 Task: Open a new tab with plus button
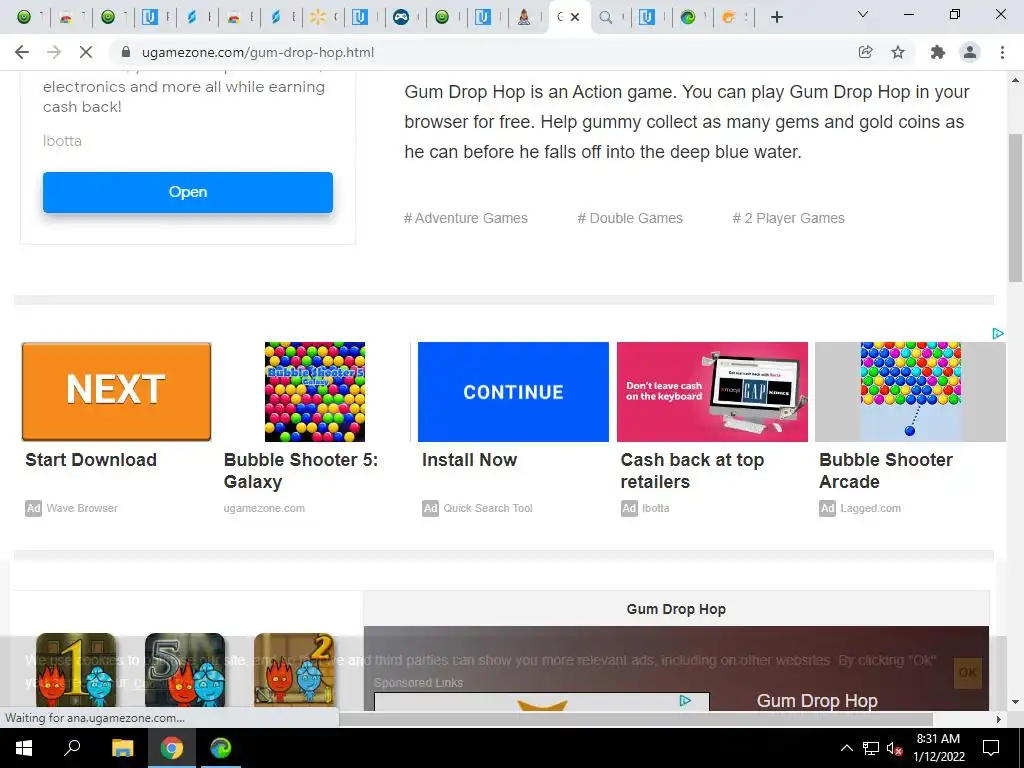(776, 17)
